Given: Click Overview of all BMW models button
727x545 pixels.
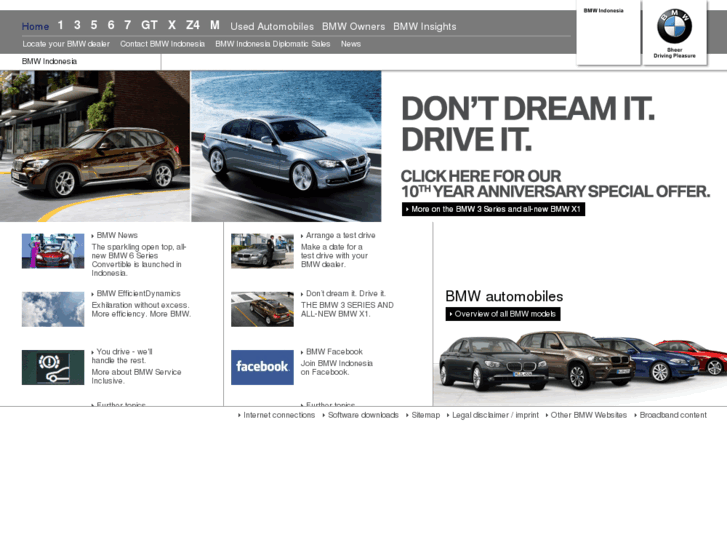Looking at the screenshot, I should (x=503, y=314).
